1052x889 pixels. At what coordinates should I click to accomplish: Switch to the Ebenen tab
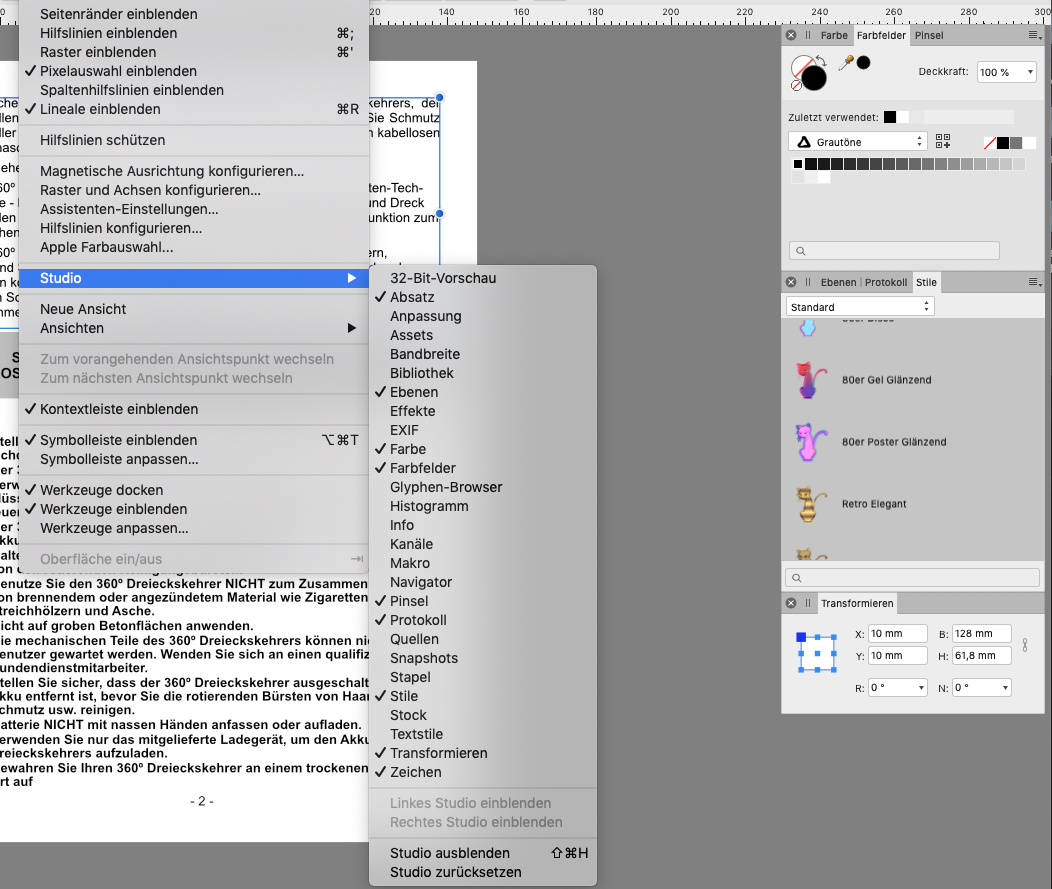click(x=838, y=282)
